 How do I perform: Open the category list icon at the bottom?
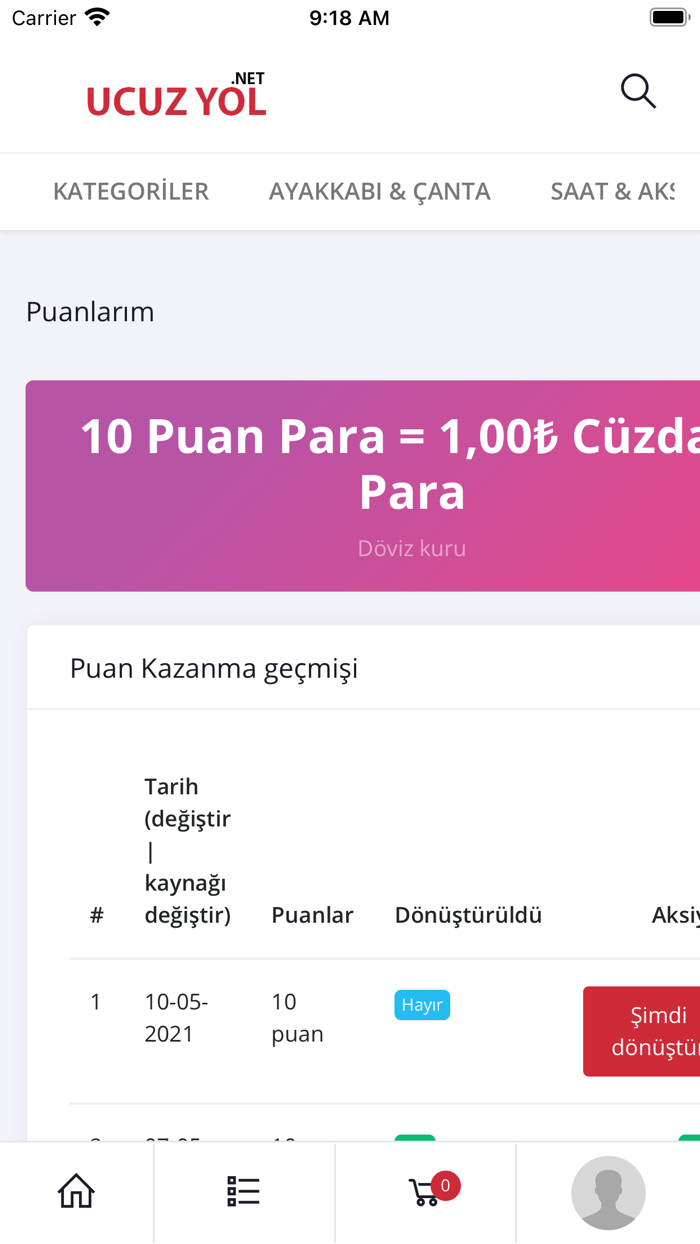coord(243,1191)
